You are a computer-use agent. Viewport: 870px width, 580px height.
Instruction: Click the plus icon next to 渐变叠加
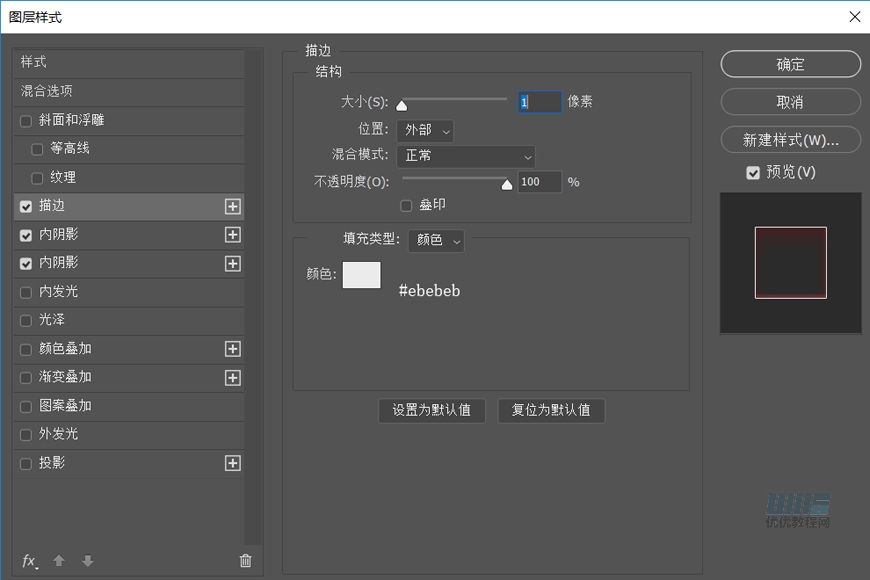232,378
